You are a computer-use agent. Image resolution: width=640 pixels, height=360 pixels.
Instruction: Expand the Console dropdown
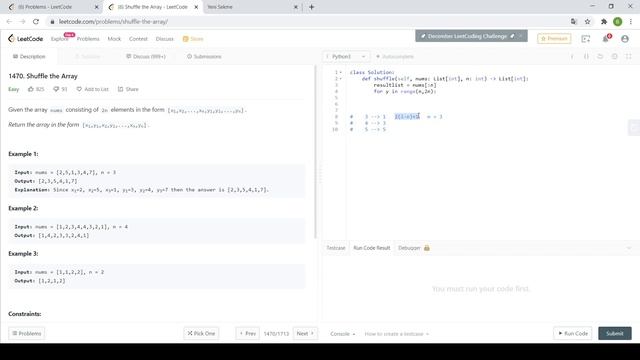342,334
